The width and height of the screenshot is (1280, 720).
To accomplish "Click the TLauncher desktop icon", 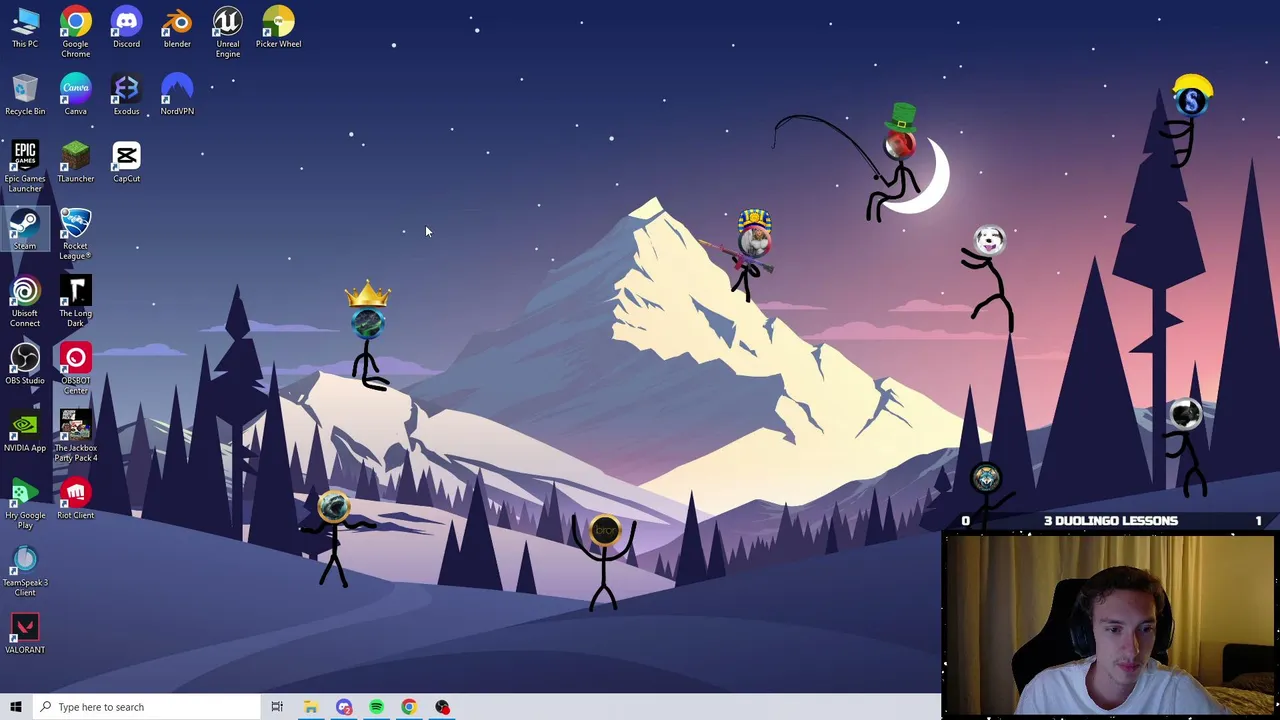I will (x=75, y=162).
